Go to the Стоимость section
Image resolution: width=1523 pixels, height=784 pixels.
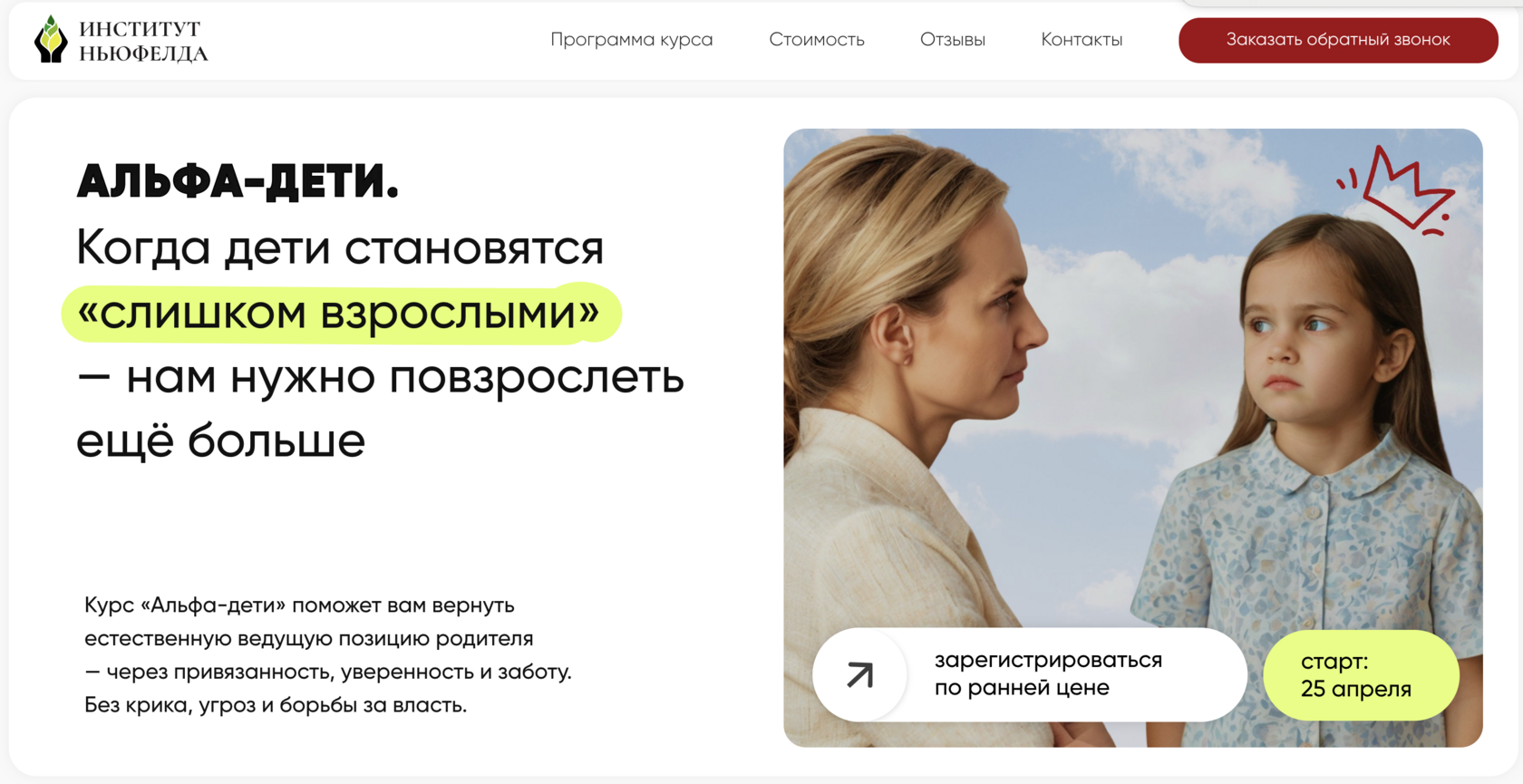point(817,40)
